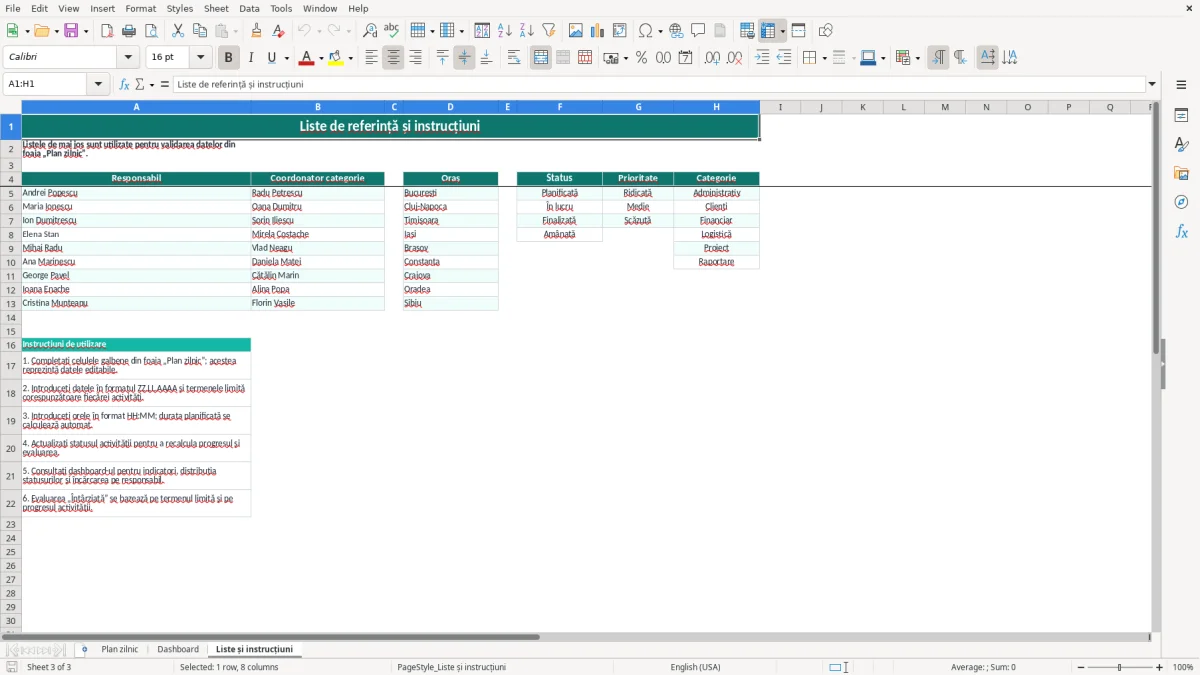This screenshot has height=675, width=1200.
Task: Toggle Center Horizontally alignment
Action: pos(393,58)
